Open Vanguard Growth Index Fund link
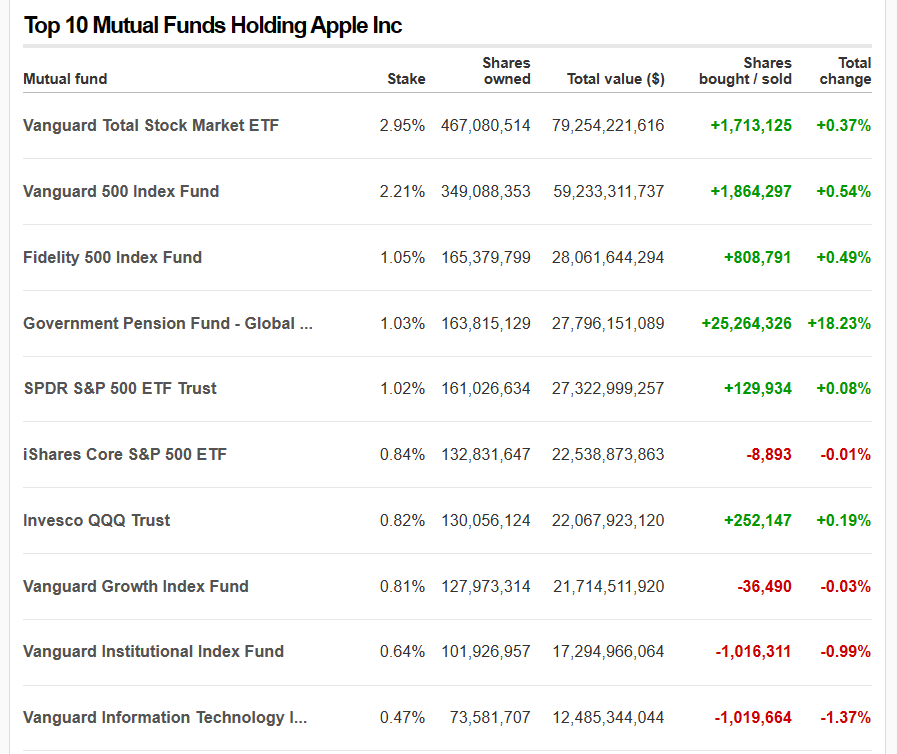The image size is (897, 754). [x=136, y=586]
